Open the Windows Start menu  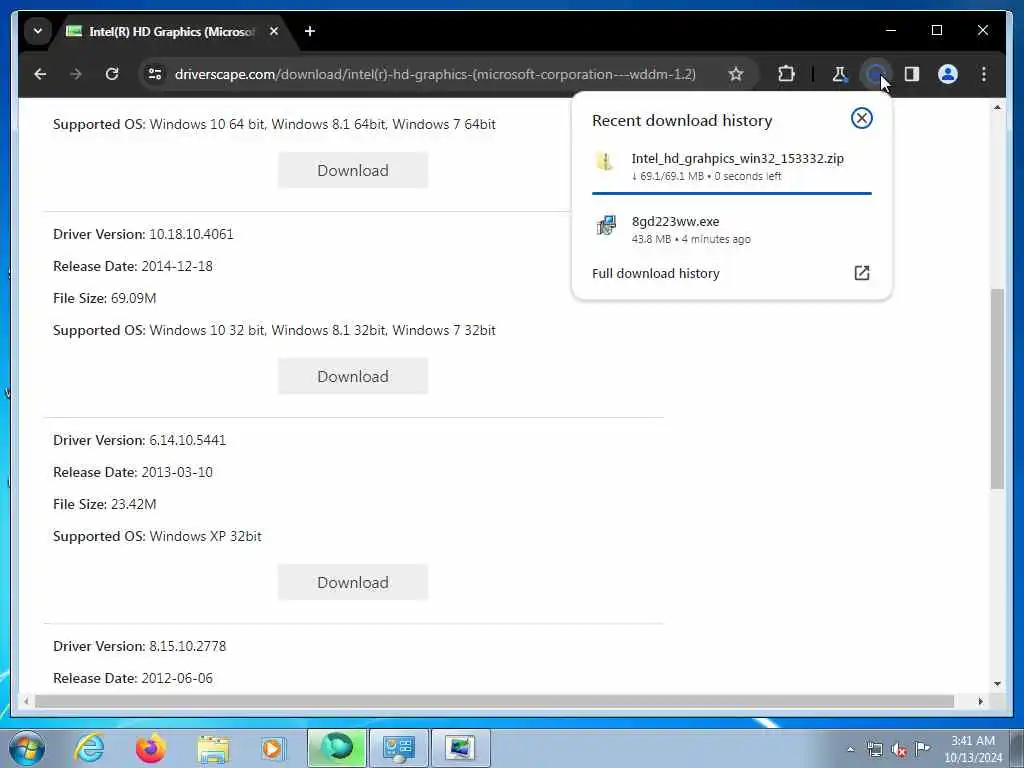click(27, 748)
